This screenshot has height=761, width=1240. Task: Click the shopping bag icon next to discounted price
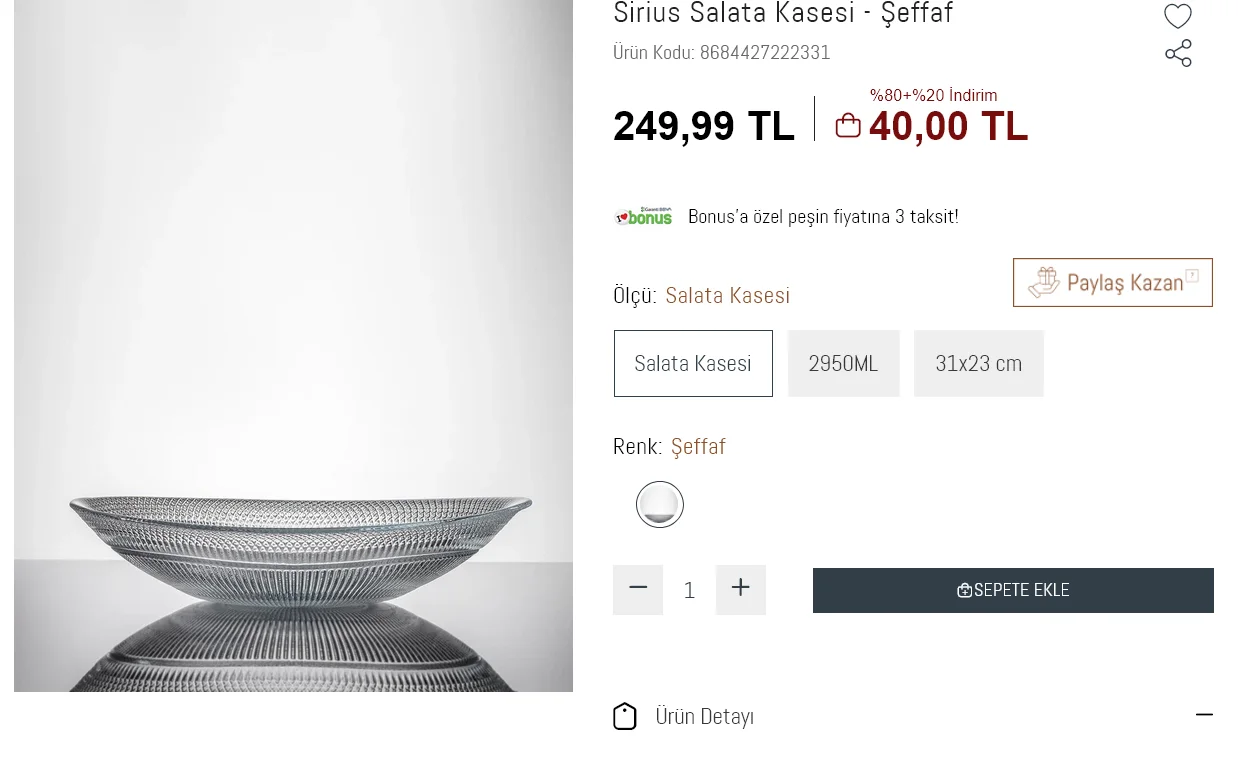847,124
